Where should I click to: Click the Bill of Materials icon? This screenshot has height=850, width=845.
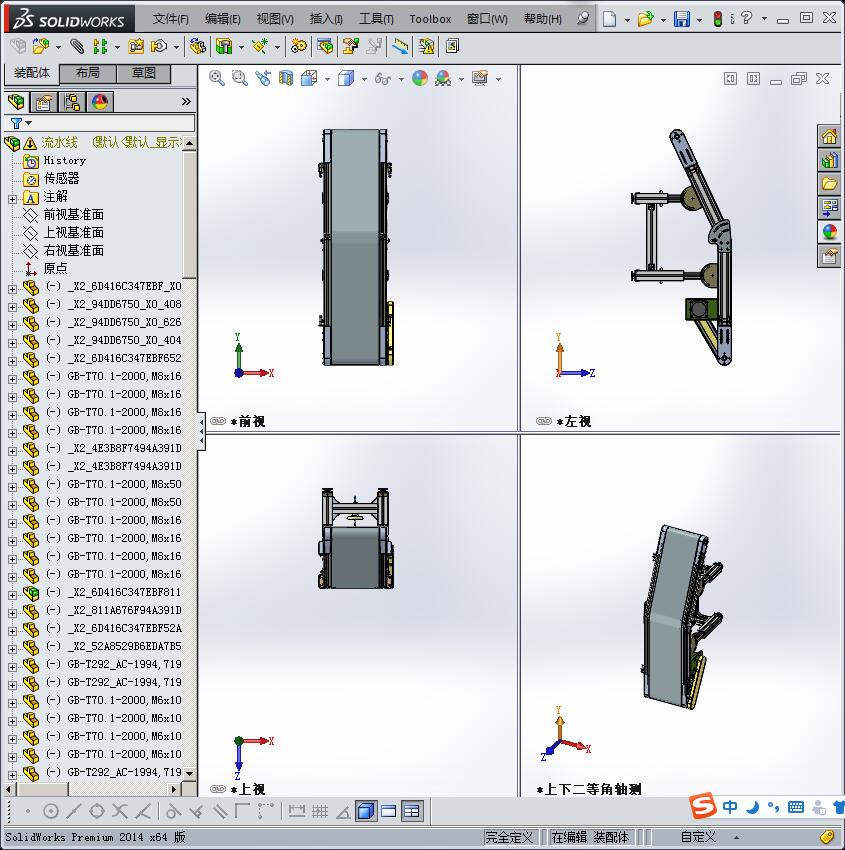pyautogui.click(x=325, y=47)
